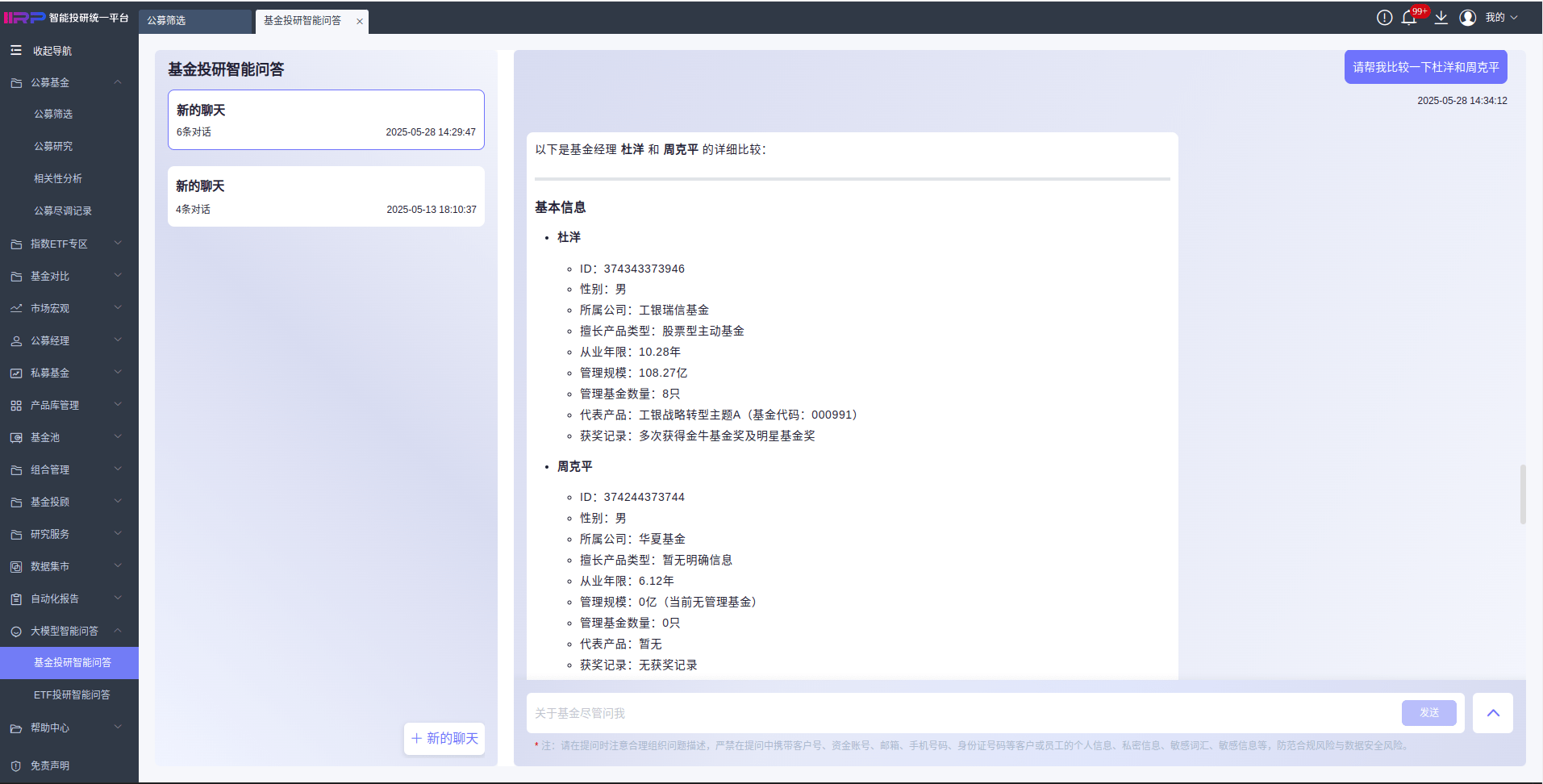This screenshot has height=784, width=1543.
Task: Collapse the 公募基金 sidebar section
Action: [x=69, y=82]
